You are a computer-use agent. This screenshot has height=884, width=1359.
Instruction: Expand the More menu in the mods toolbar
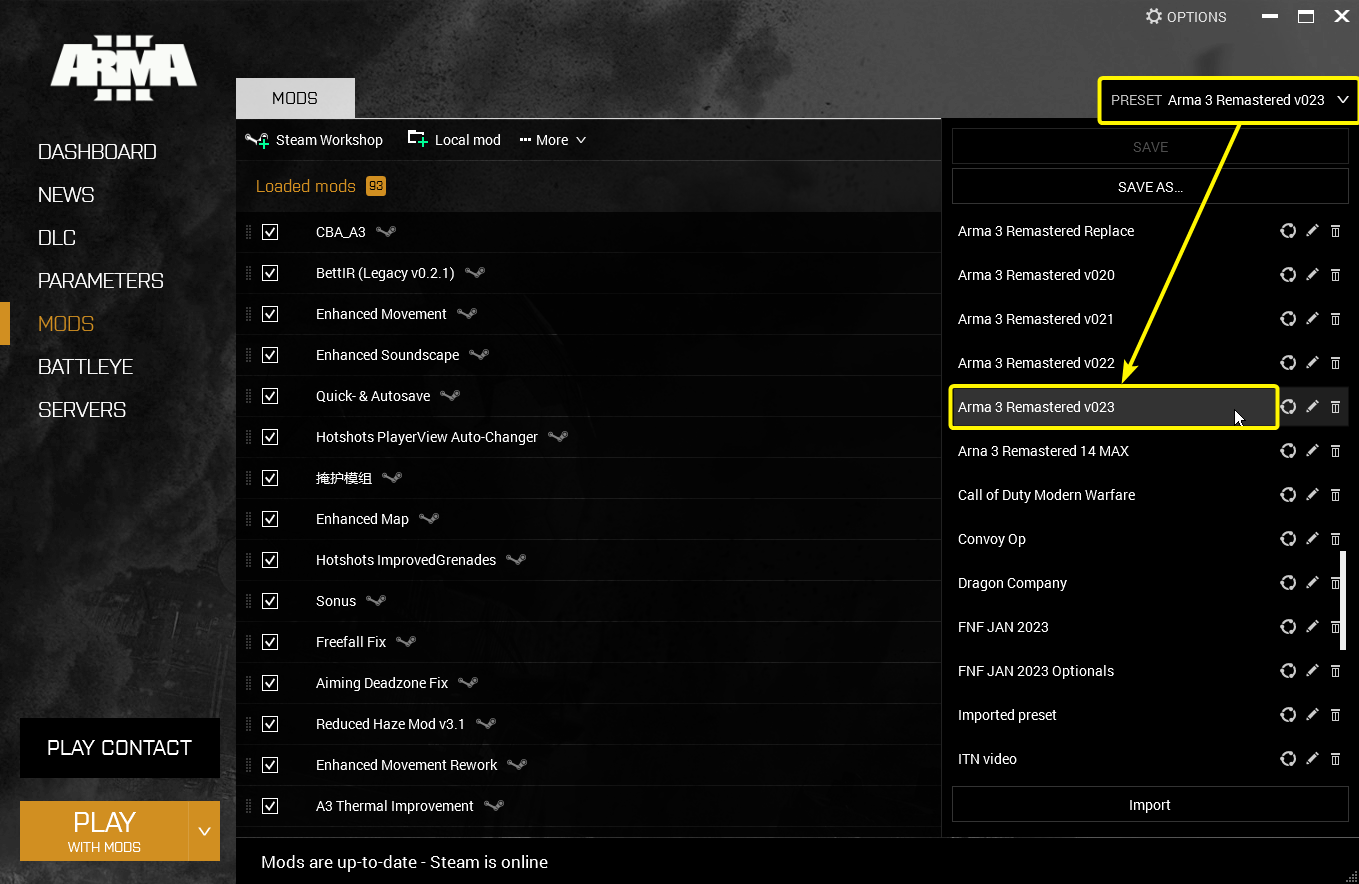coord(553,140)
